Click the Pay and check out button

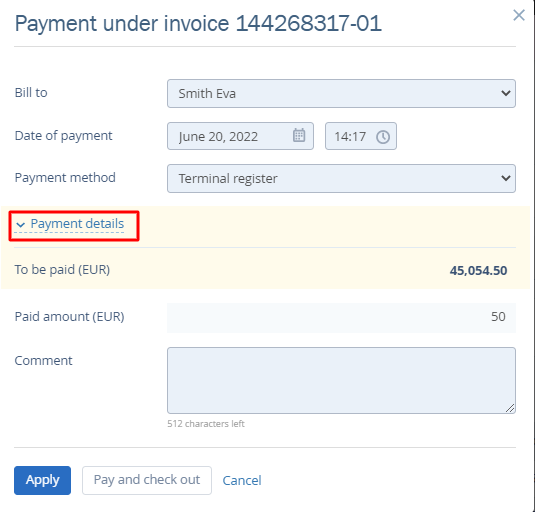click(x=147, y=480)
